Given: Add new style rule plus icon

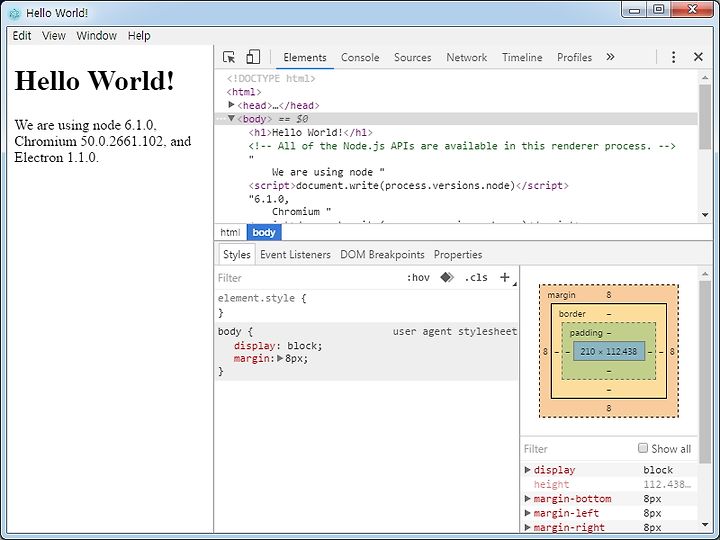Looking at the screenshot, I should tap(505, 277).
